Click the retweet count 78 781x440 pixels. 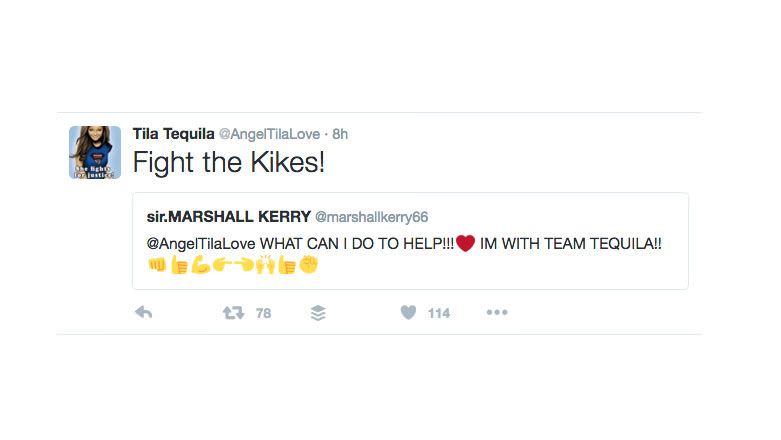tap(263, 313)
